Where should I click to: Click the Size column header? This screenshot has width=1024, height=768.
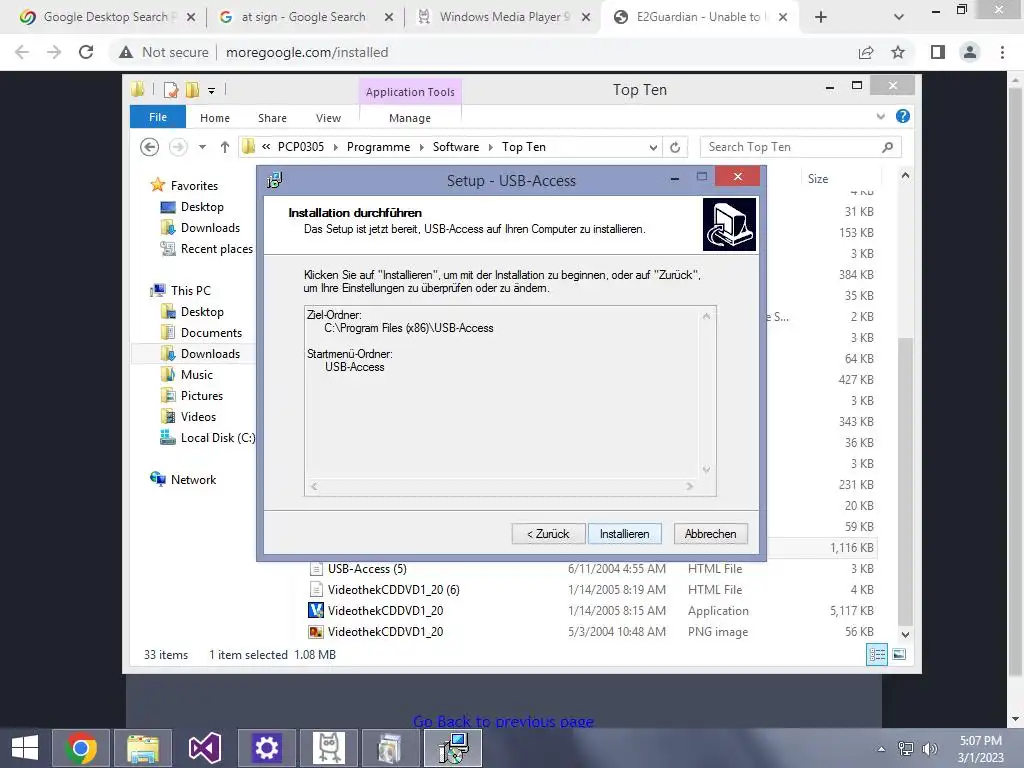coord(818,179)
